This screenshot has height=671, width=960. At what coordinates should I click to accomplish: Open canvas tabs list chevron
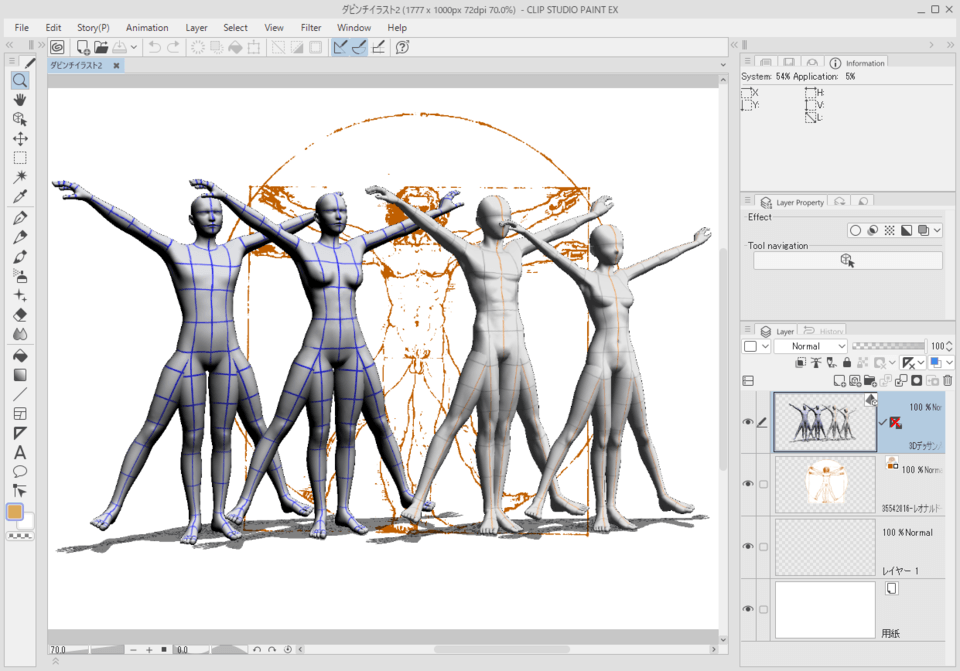tap(723, 64)
